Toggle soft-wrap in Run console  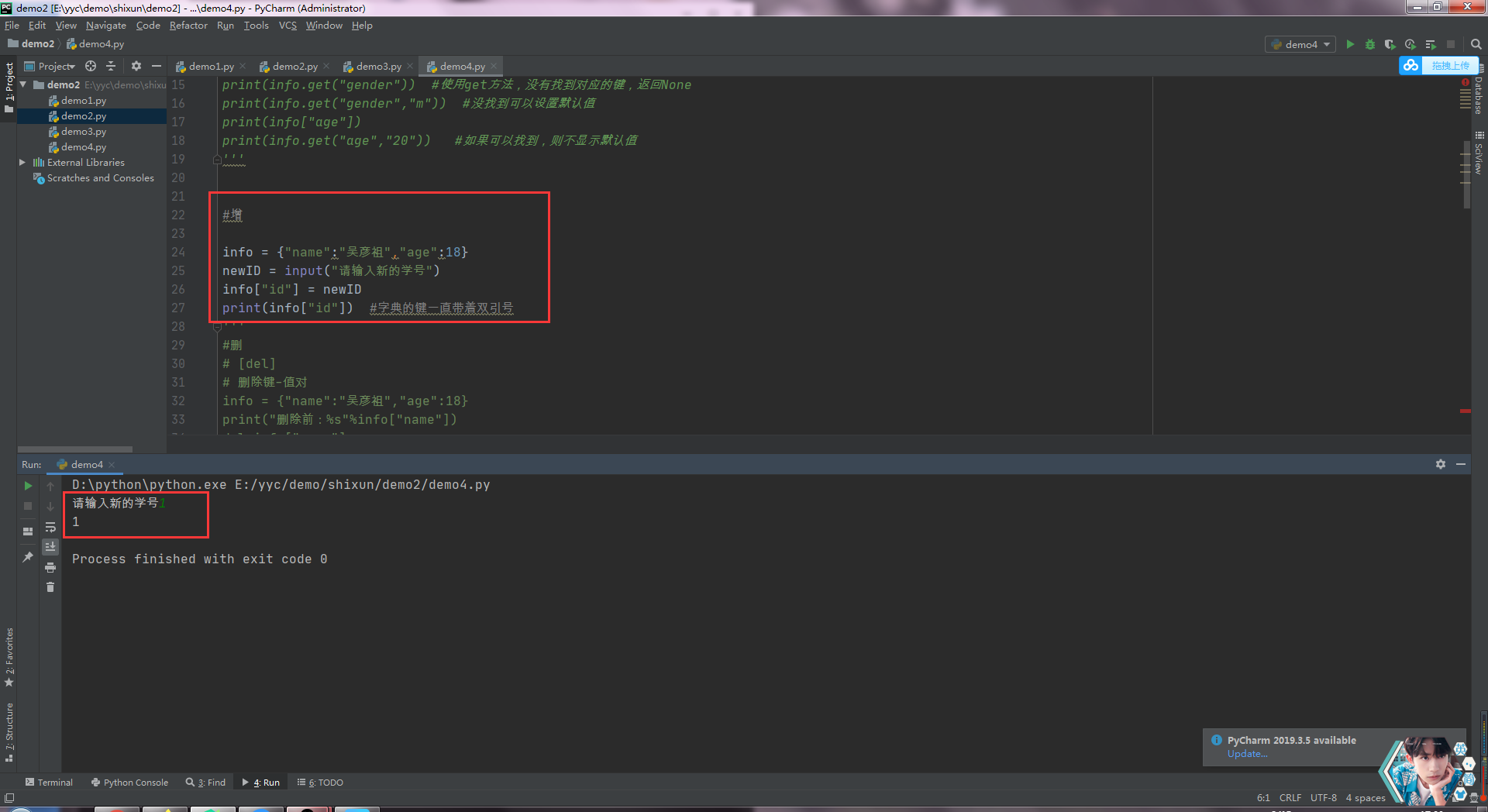(x=50, y=527)
